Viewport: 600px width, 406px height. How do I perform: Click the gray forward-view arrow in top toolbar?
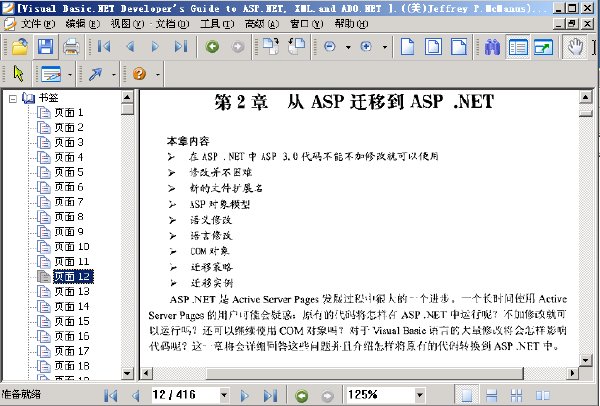(x=238, y=47)
